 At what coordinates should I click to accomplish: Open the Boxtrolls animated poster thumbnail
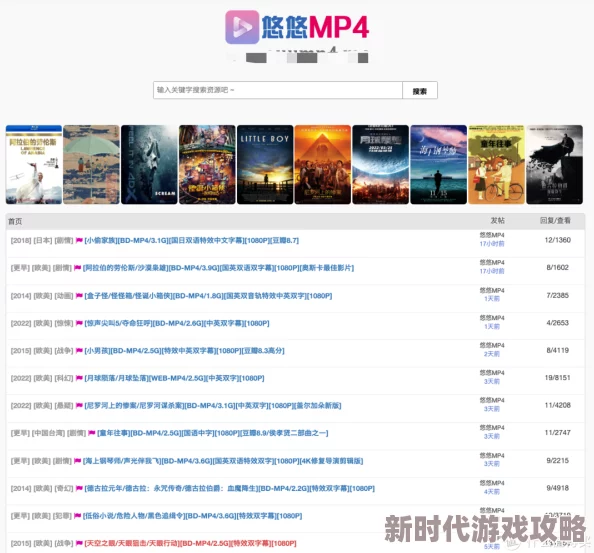pyautogui.click(x=207, y=164)
